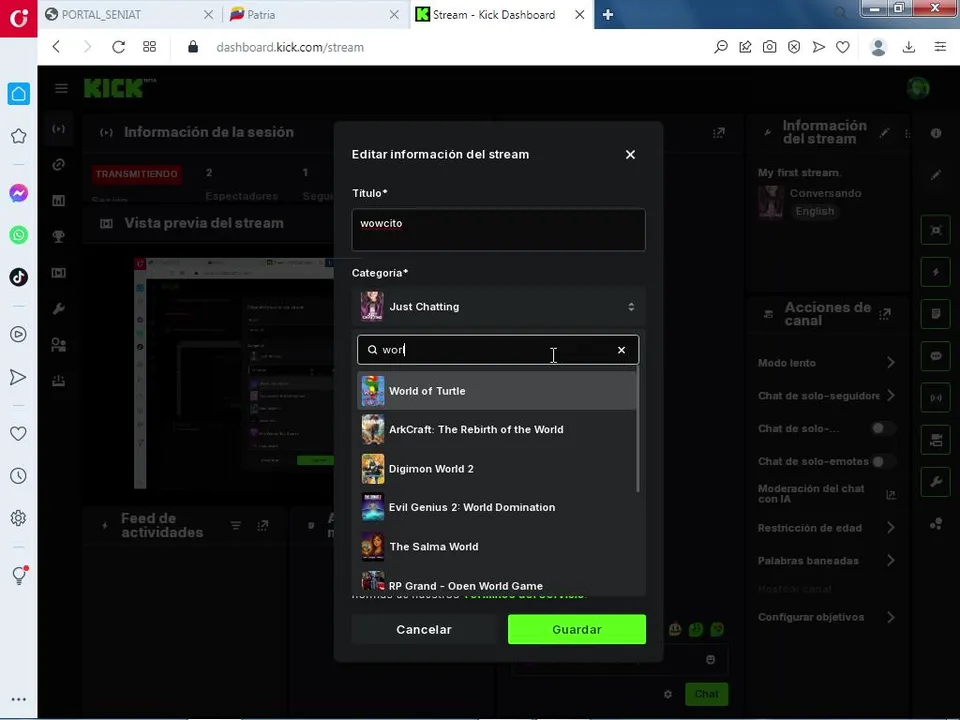Open the History clock icon in the sidebar
The width and height of the screenshot is (960, 720).
coord(18,476)
